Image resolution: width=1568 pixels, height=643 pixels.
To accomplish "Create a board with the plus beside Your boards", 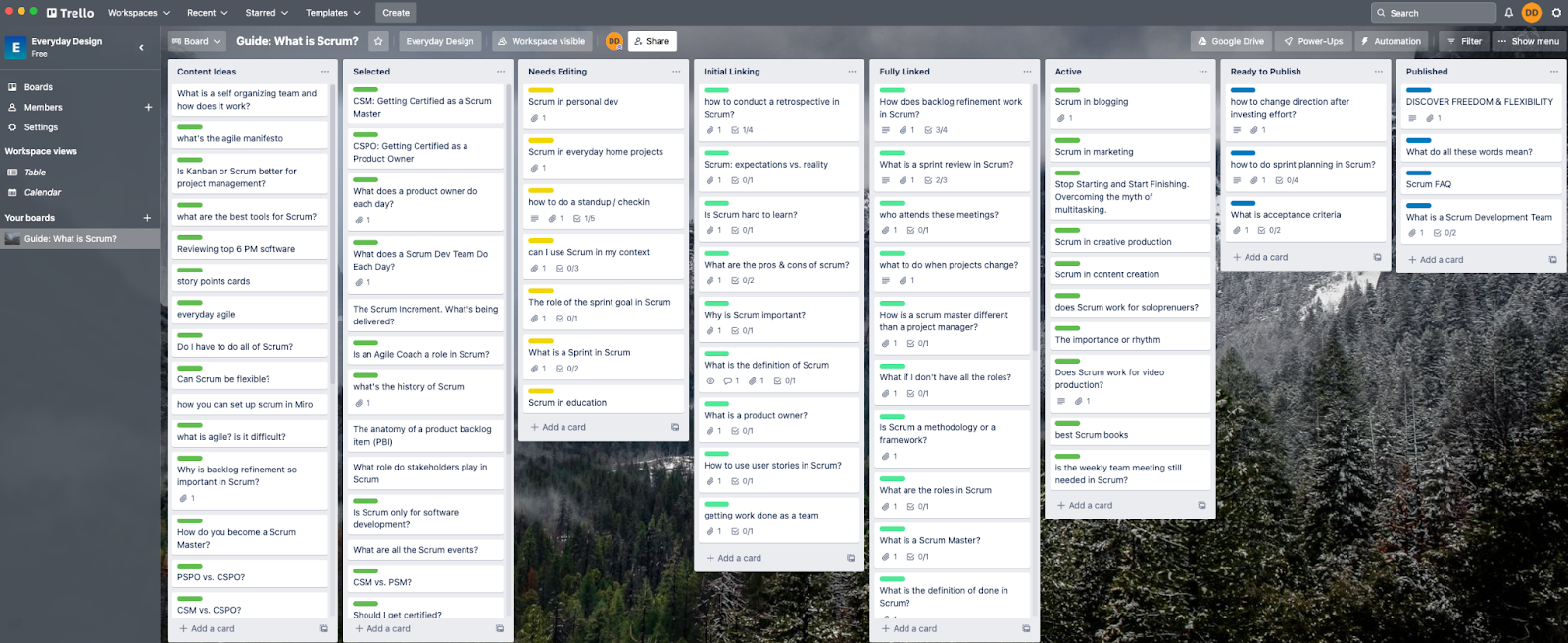I will (147, 218).
